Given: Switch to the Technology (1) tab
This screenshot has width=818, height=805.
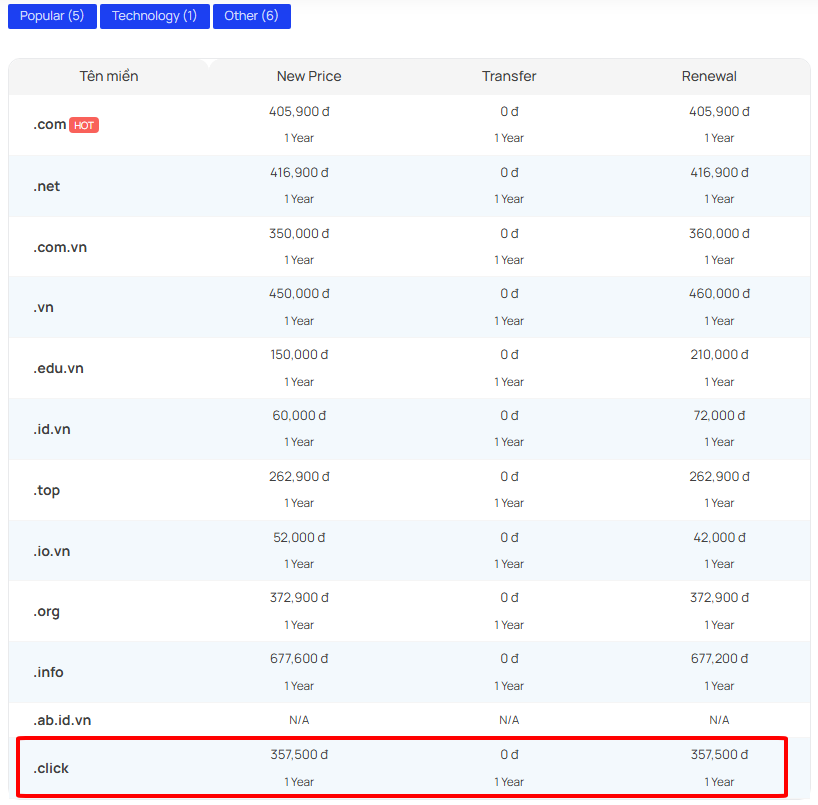Looking at the screenshot, I should pyautogui.click(x=154, y=16).
